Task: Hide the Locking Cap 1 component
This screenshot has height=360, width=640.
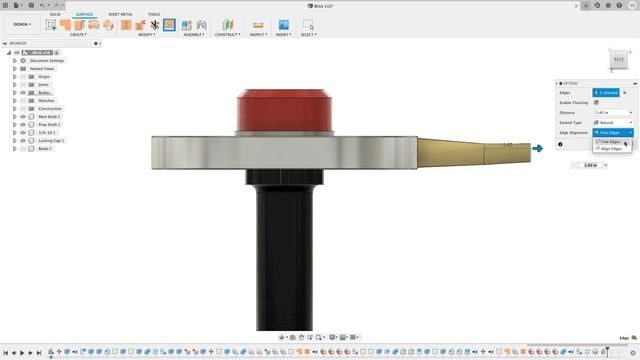Action: pos(23,140)
